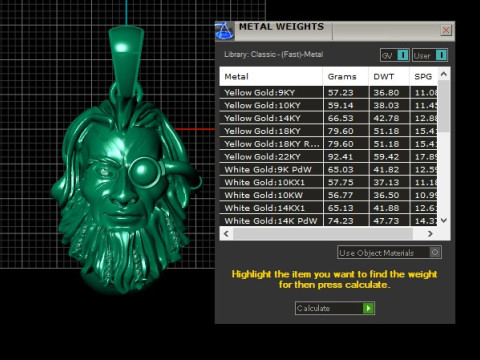Sort by Metal column header
This screenshot has width=480, height=360.
271,77
